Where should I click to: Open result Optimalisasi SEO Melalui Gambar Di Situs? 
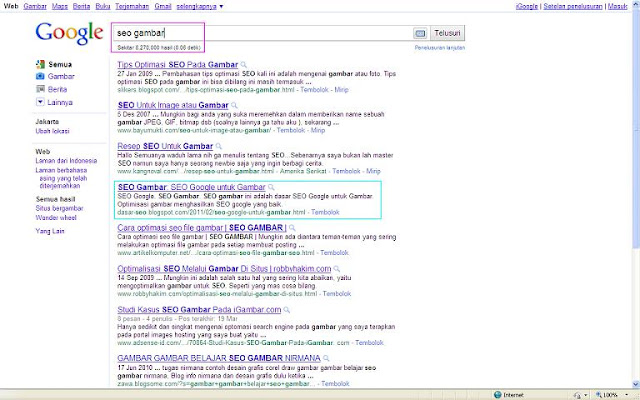pyautogui.click(x=224, y=269)
